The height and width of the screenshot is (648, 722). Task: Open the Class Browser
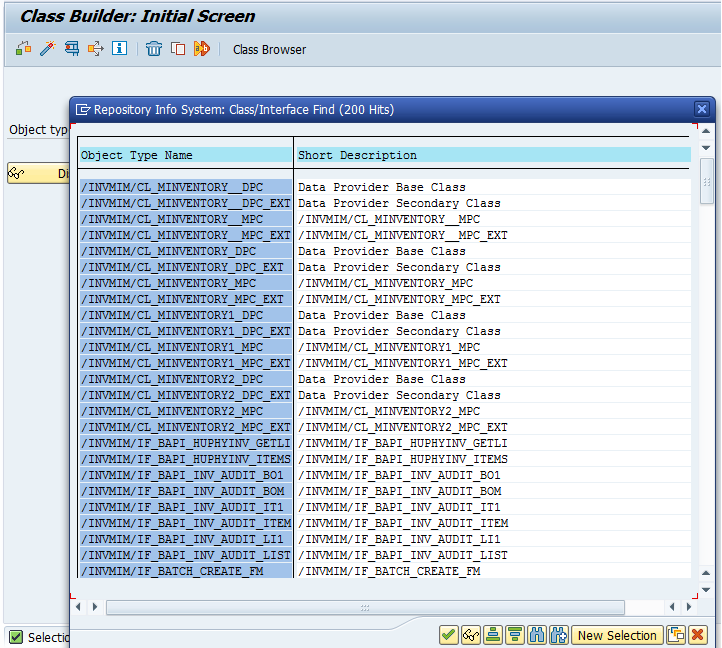[269, 50]
